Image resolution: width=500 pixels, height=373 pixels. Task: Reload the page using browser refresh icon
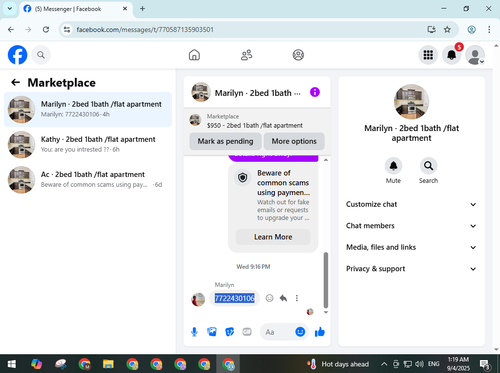point(46,29)
